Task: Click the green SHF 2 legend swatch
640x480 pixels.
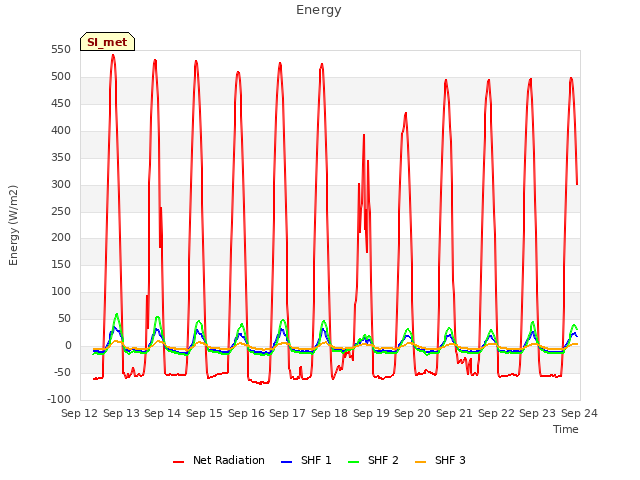Action: 353,462
